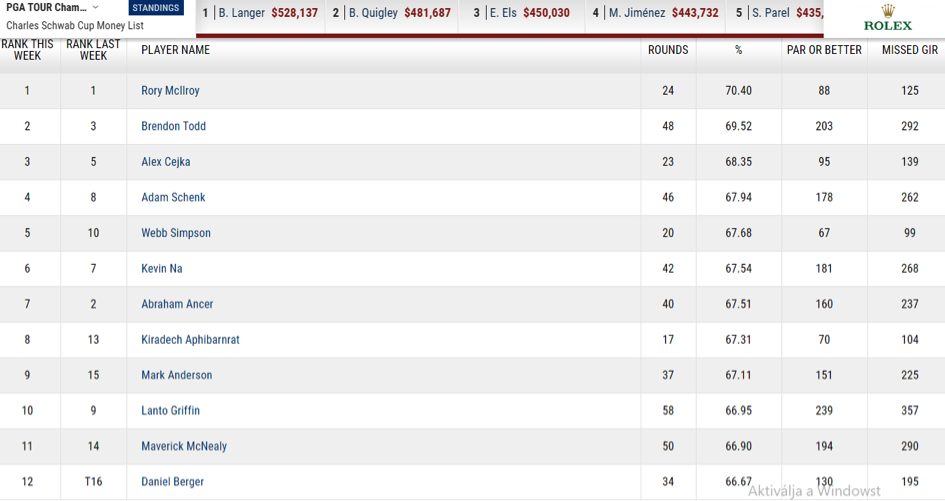Click Lanto Griffin's 357 missed GIR value
The width and height of the screenshot is (945, 501).
click(910, 411)
